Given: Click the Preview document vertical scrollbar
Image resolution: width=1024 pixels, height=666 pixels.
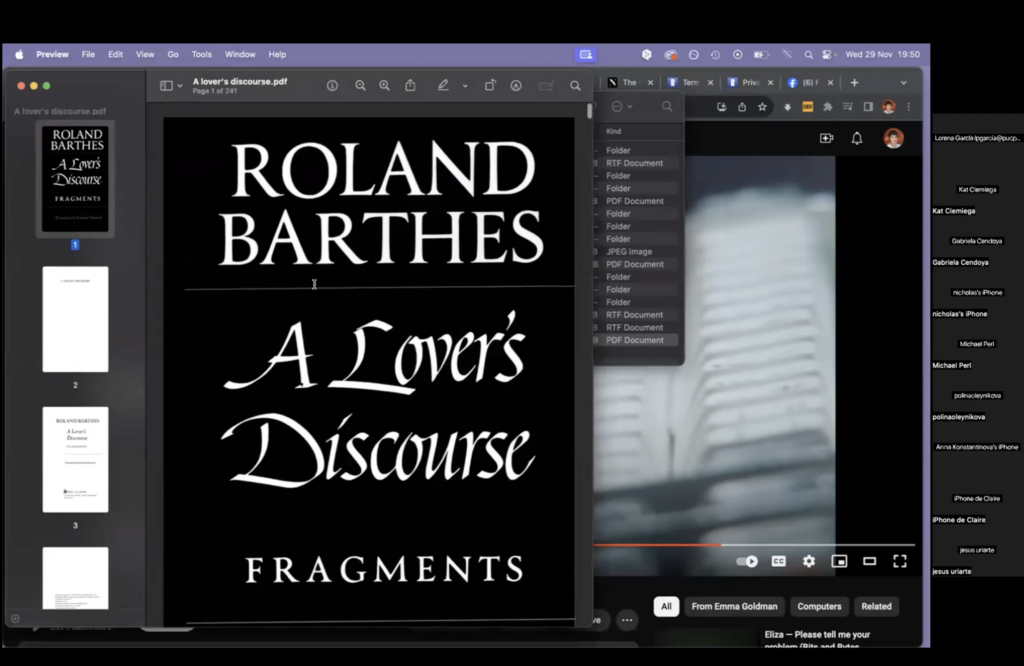Looking at the screenshot, I should pos(589,111).
